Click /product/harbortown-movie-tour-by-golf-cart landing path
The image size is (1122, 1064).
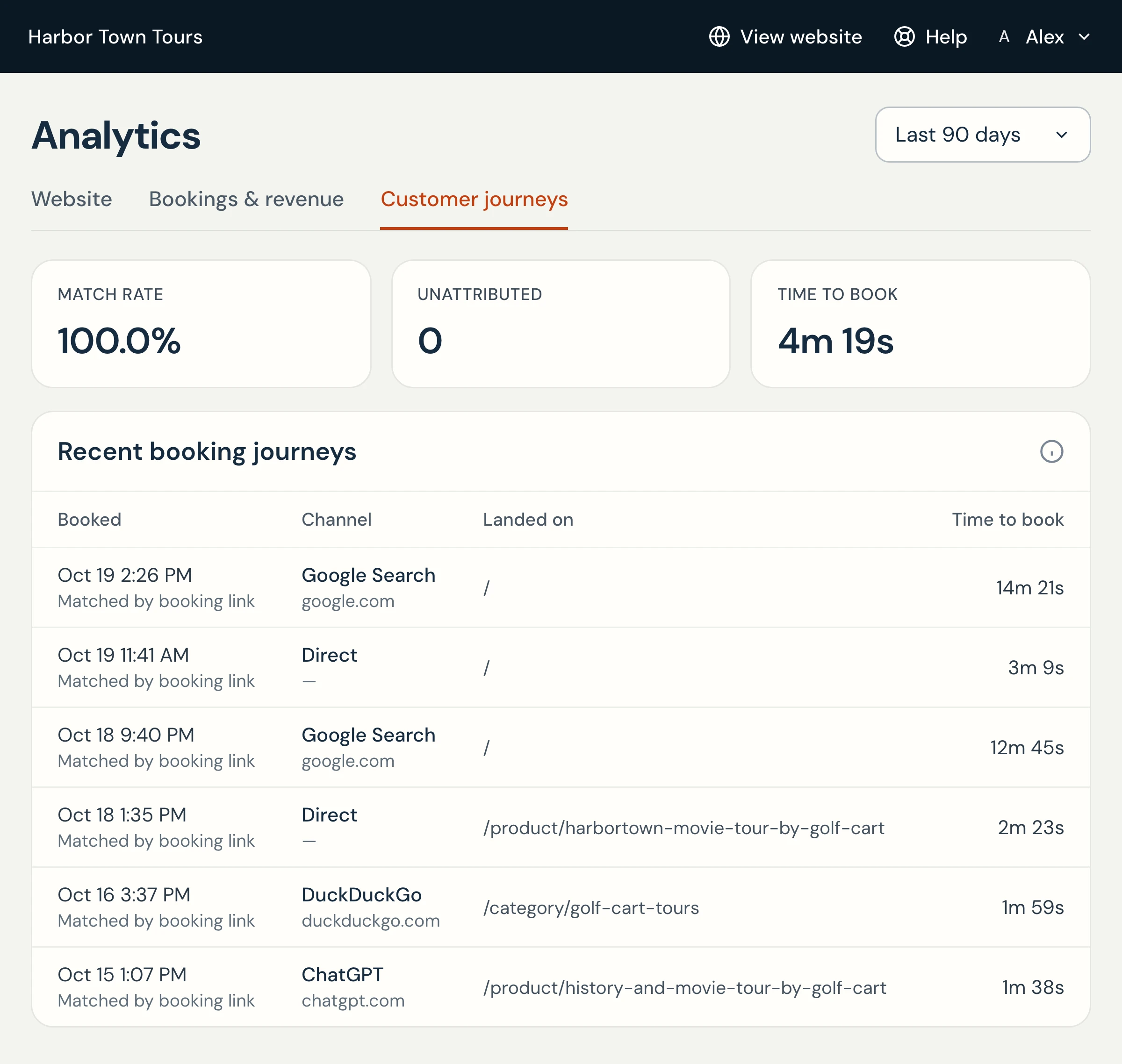pyautogui.click(x=684, y=828)
